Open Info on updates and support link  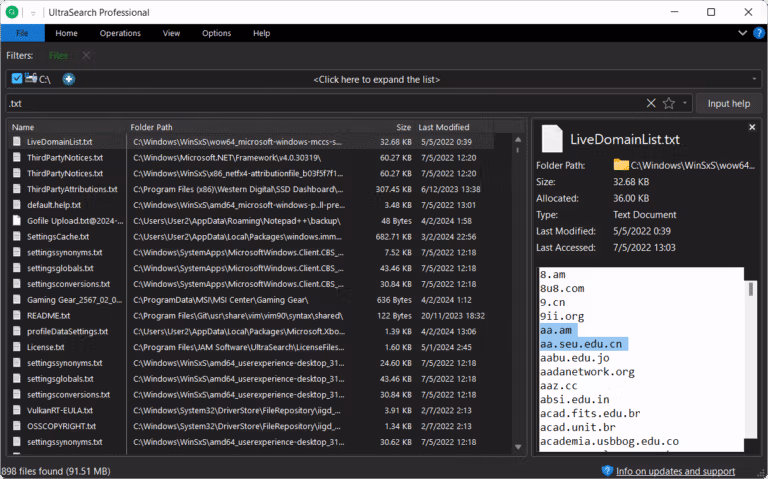point(675,471)
